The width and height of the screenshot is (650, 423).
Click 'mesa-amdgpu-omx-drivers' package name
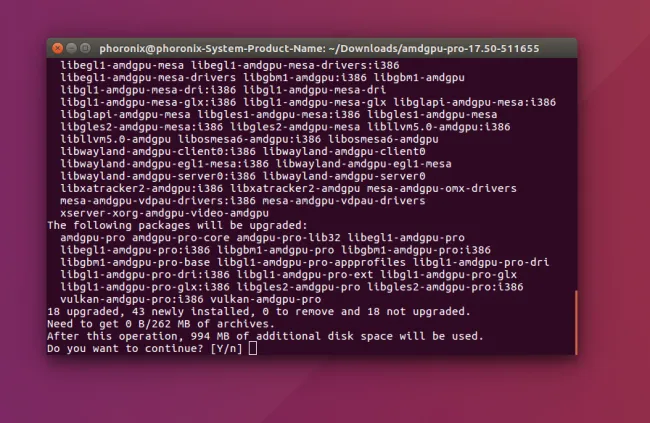[441, 188]
